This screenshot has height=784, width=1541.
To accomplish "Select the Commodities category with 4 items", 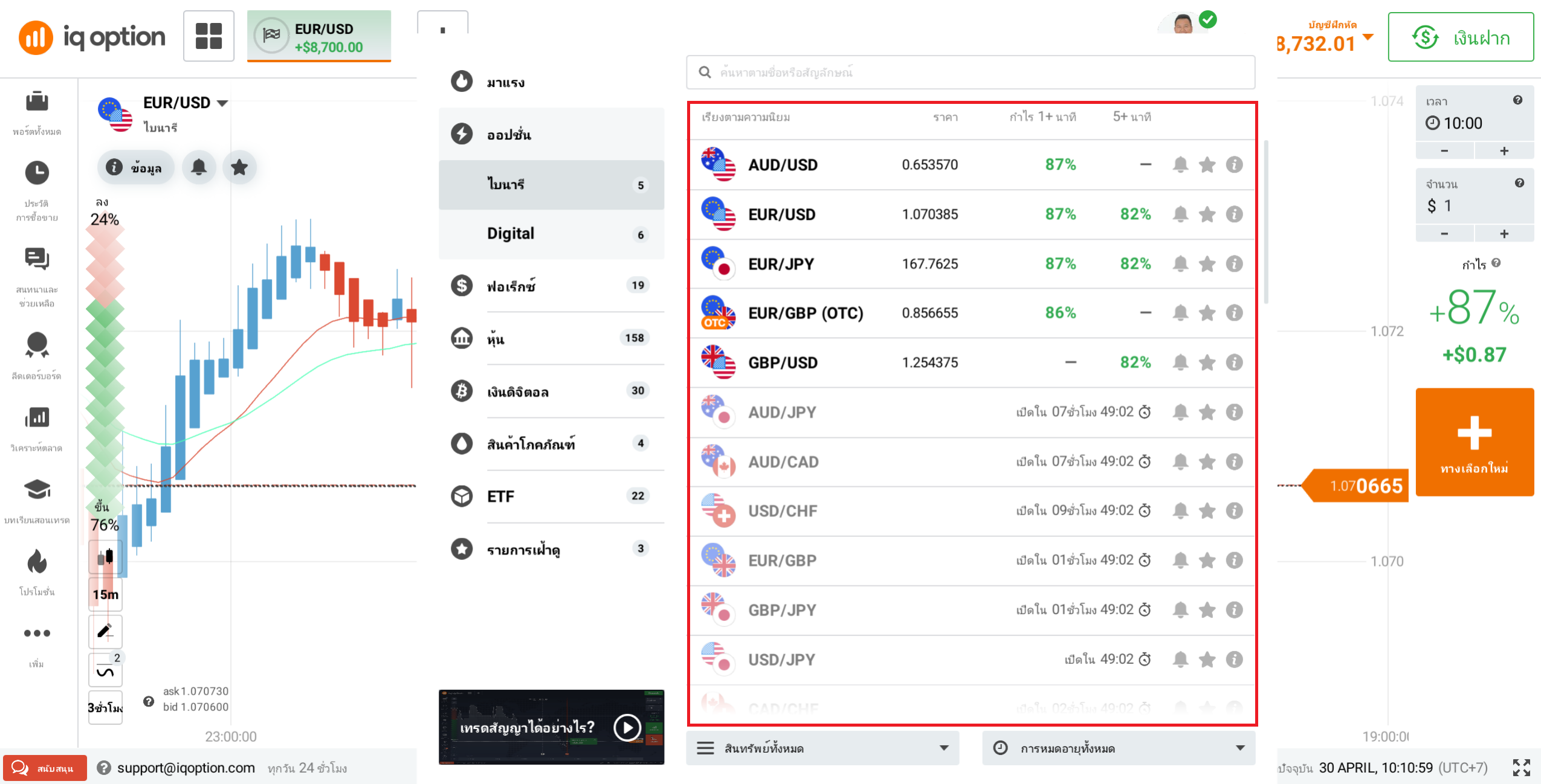I will (x=551, y=444).
